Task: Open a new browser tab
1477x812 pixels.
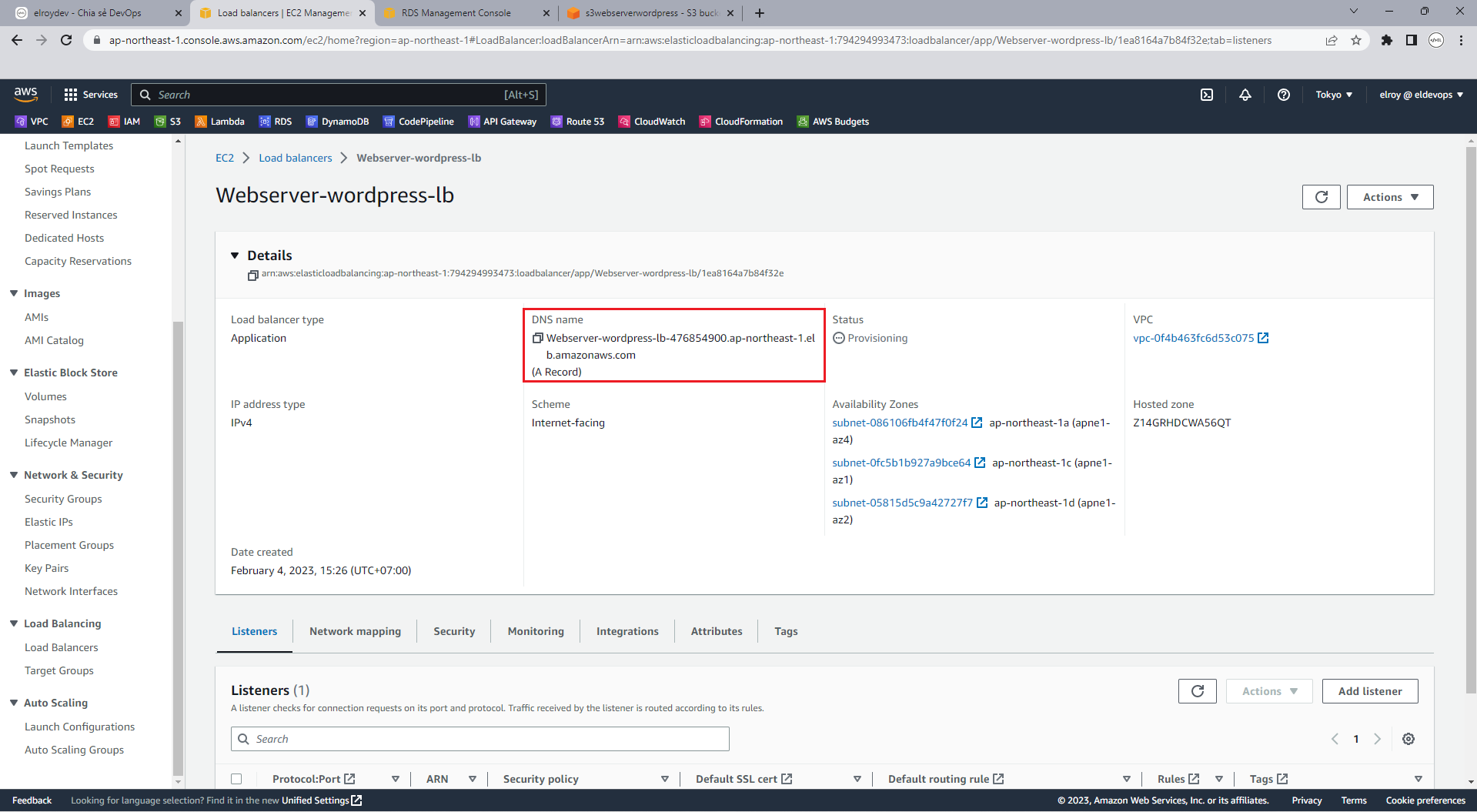Action: tap(760, 13)
